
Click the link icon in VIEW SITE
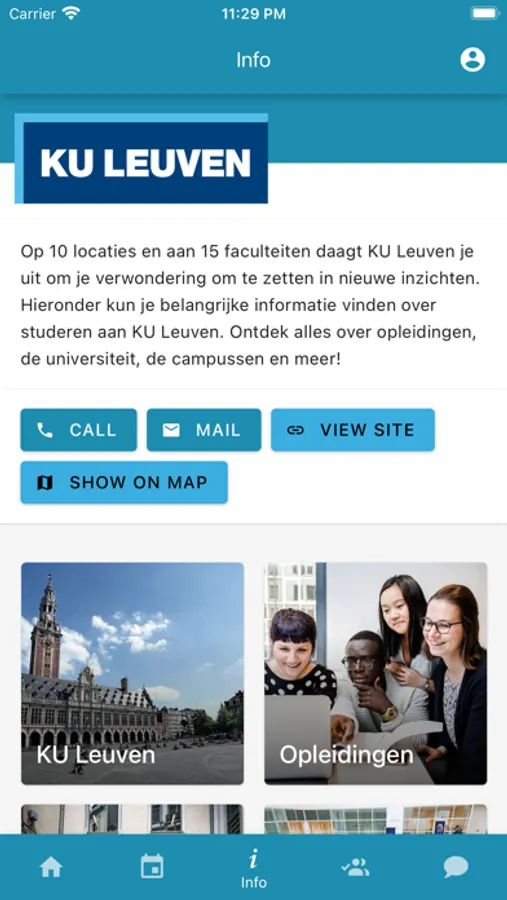click(x=295, y=430)
